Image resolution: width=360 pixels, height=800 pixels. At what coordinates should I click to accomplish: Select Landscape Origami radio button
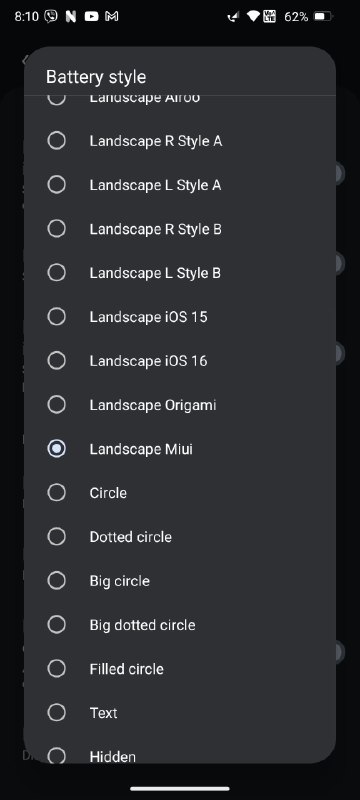(x=56, y=405)
